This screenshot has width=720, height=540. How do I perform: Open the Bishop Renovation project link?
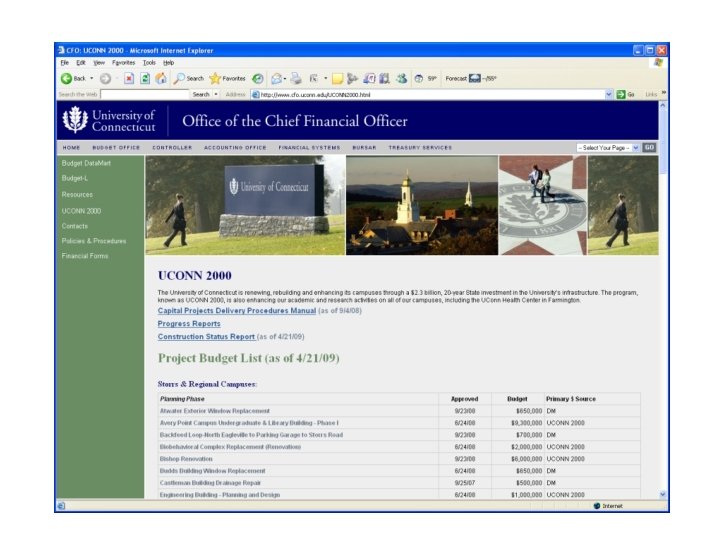(186, 459)
